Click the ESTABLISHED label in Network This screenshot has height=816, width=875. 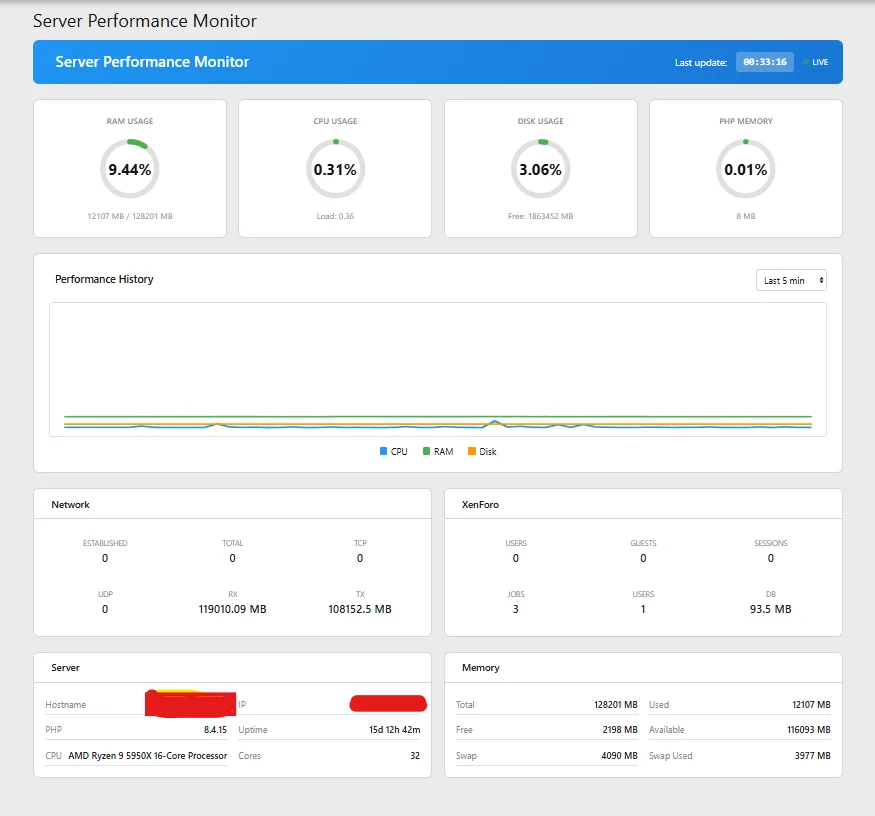(105, 543)
